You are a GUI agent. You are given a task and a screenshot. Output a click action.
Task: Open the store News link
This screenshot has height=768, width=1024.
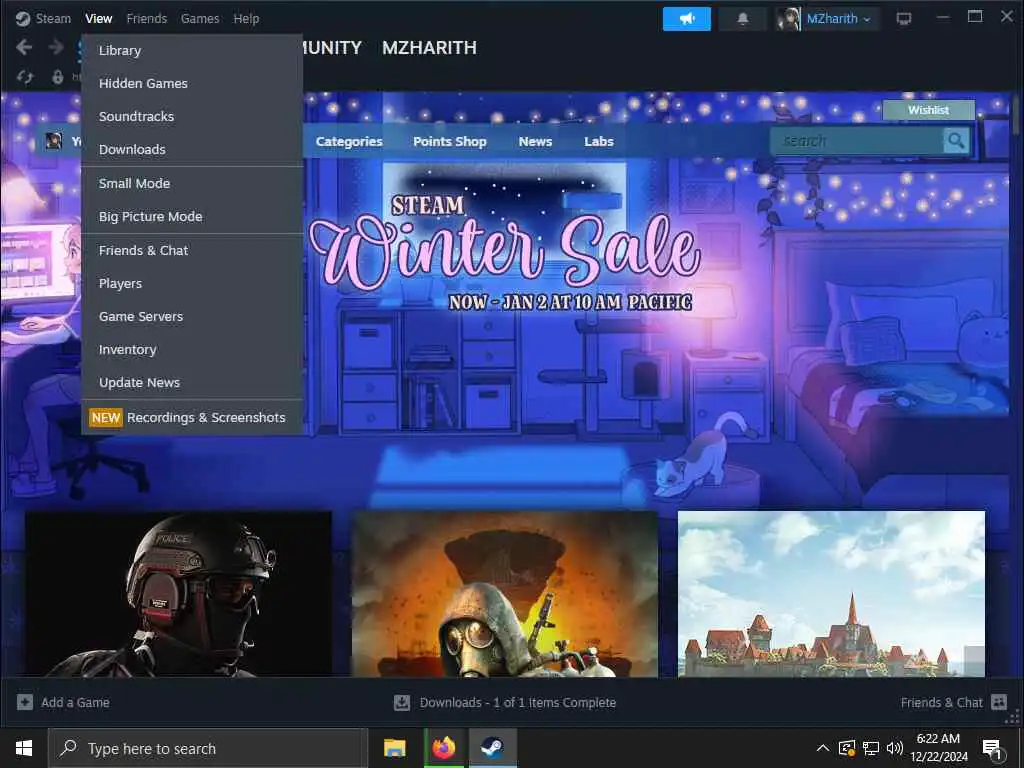pos(535,141)
